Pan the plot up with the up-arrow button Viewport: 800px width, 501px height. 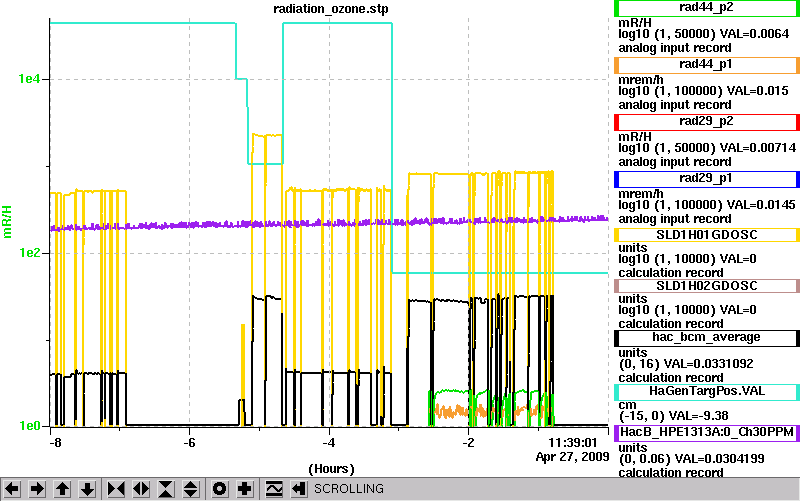[x=62, y=489]
